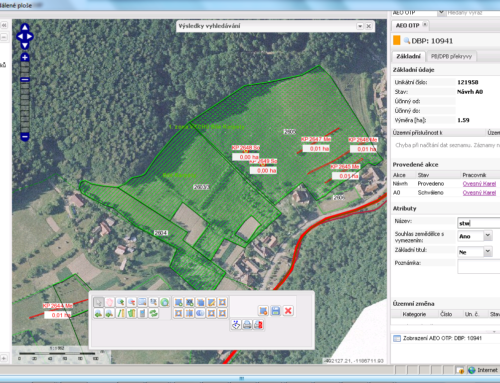Pan the map right with arrow
500x383 pixels.
coord(30,37)
